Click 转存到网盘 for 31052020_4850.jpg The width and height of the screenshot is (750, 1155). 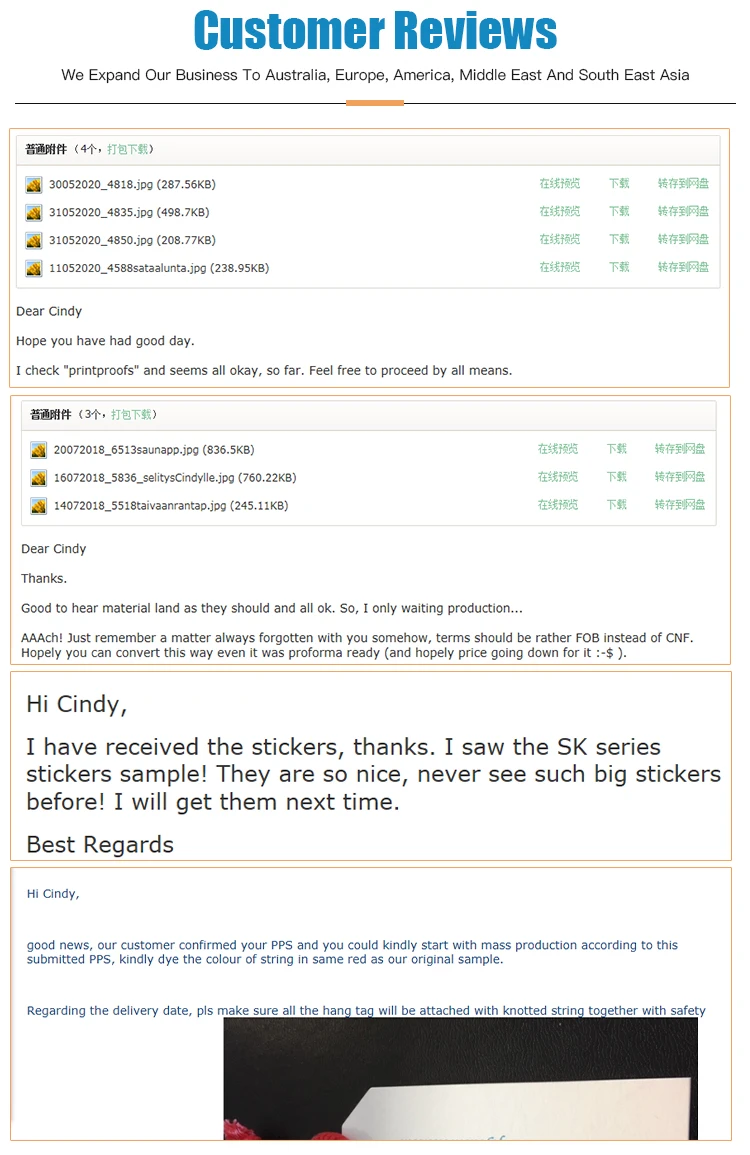683,240
